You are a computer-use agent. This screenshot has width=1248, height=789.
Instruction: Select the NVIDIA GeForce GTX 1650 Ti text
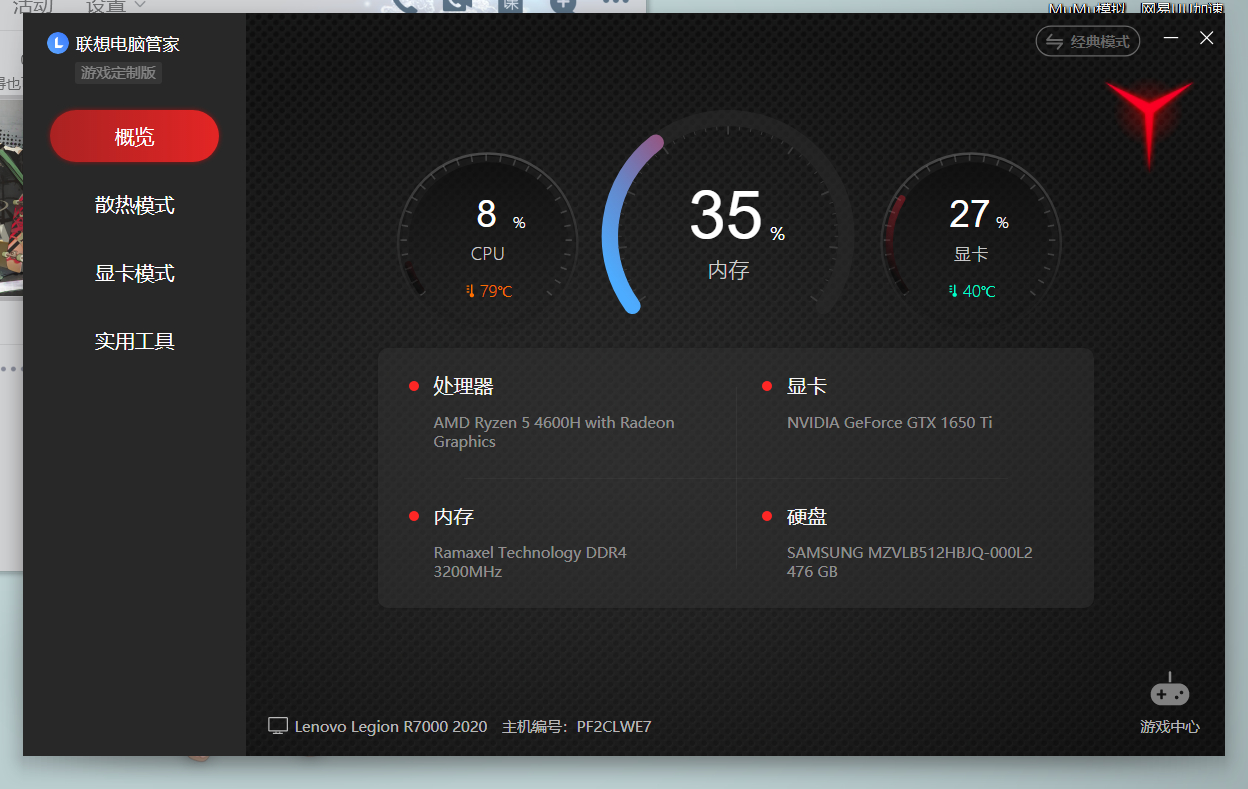890,422
